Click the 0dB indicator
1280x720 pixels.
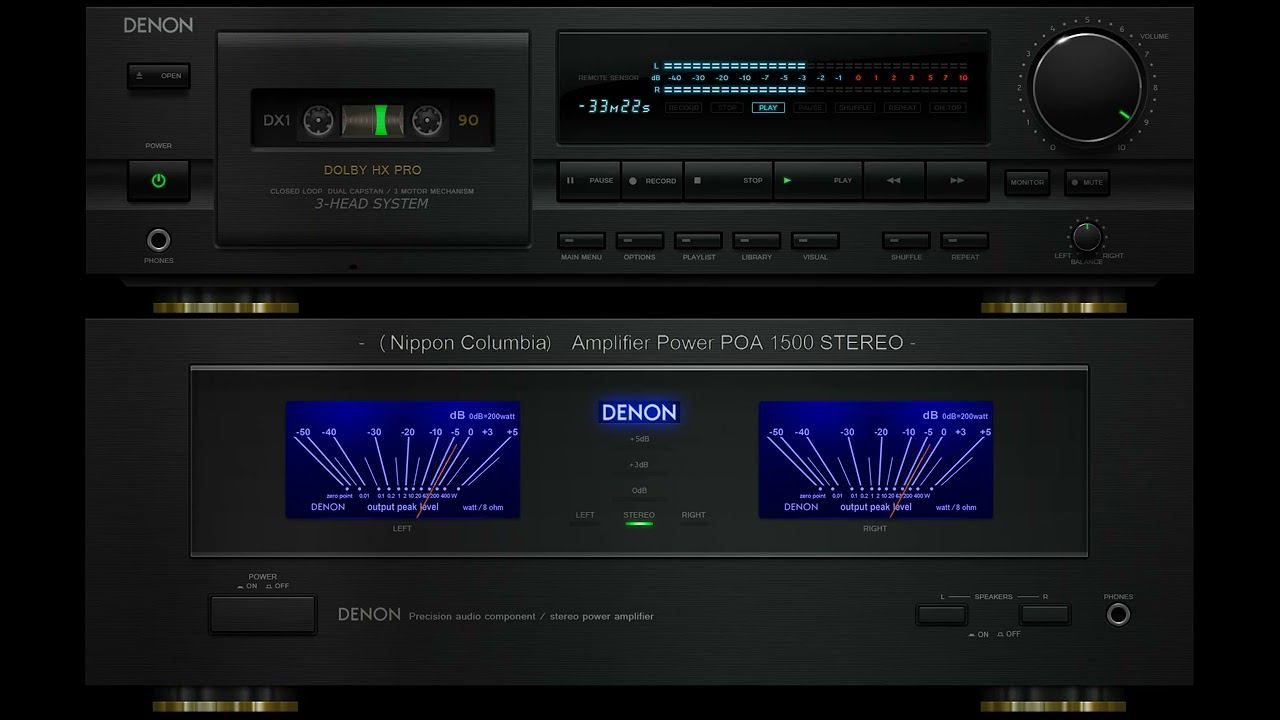(x=639, y=490)
